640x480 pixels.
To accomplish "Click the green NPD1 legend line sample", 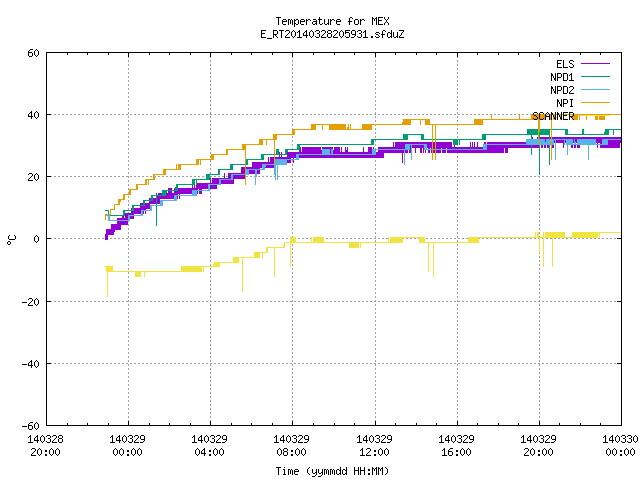I will tap(595, 76).
